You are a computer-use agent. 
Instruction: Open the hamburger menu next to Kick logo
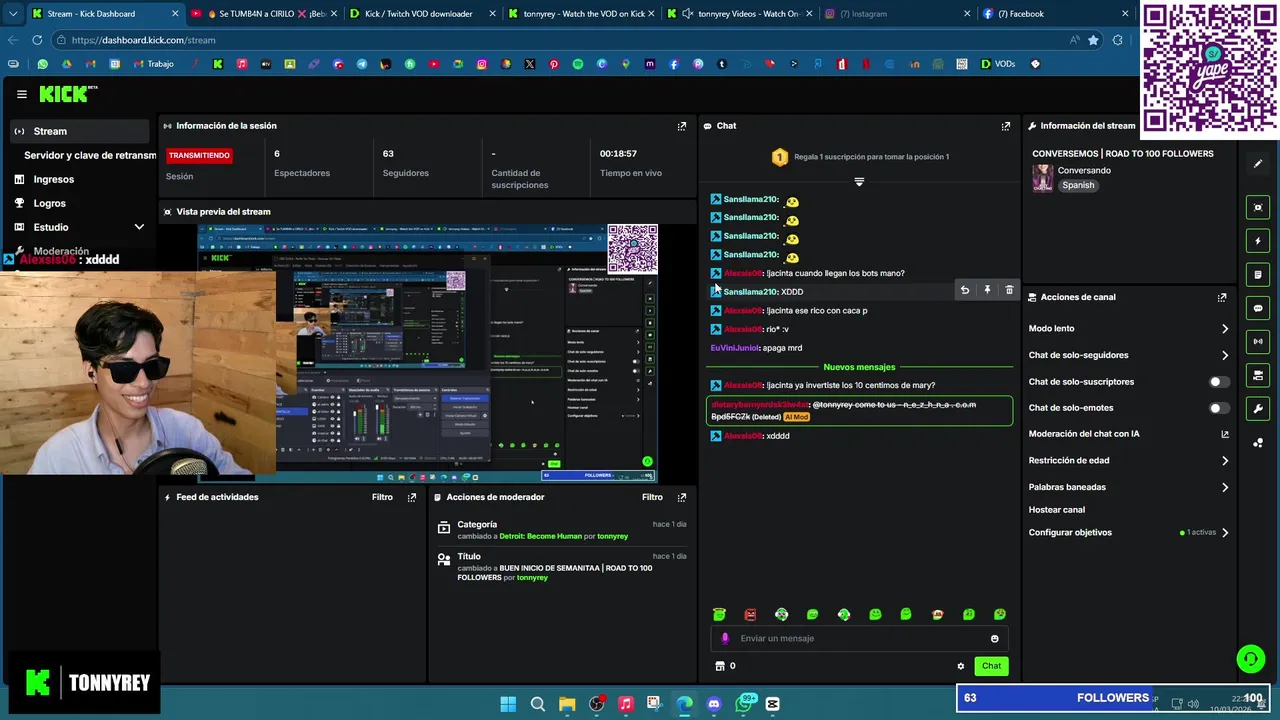point(21,94)
